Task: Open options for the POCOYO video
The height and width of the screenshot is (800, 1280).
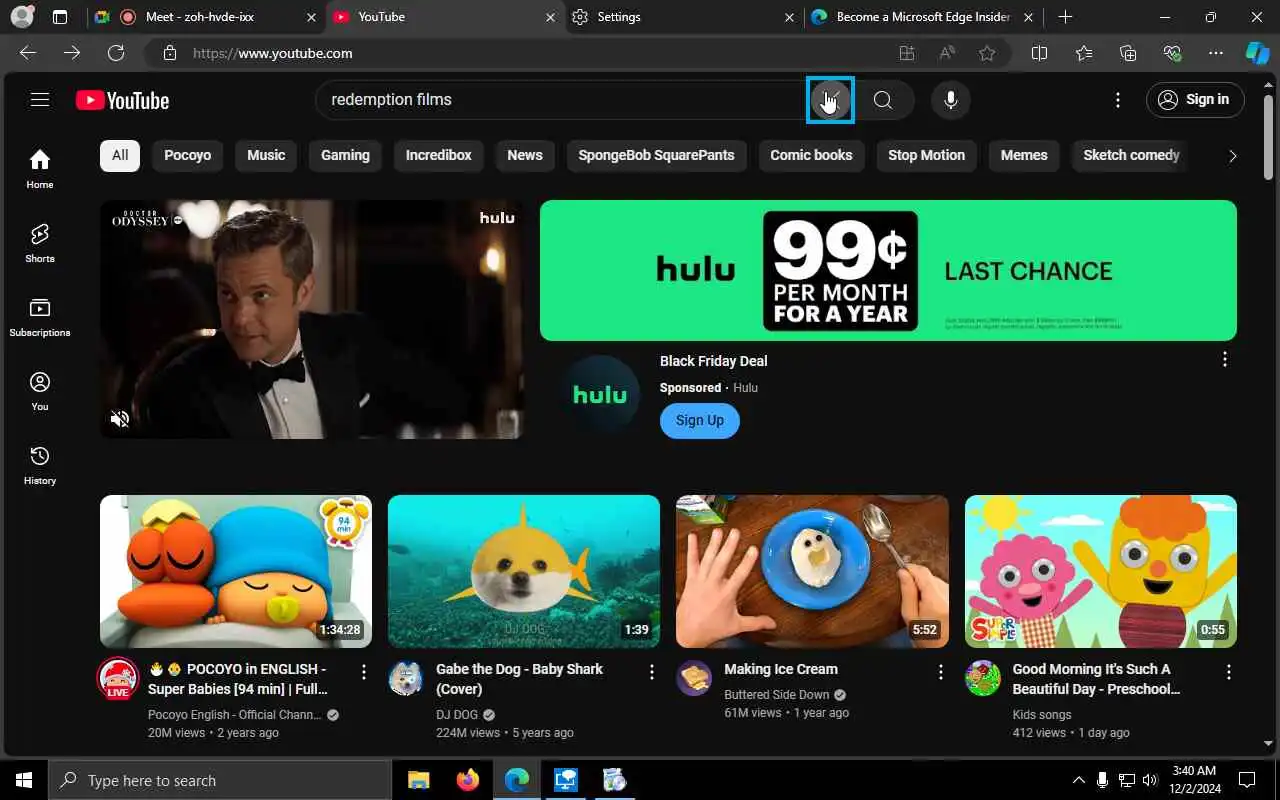Action: pyautogui.click(x=364, y=672)
